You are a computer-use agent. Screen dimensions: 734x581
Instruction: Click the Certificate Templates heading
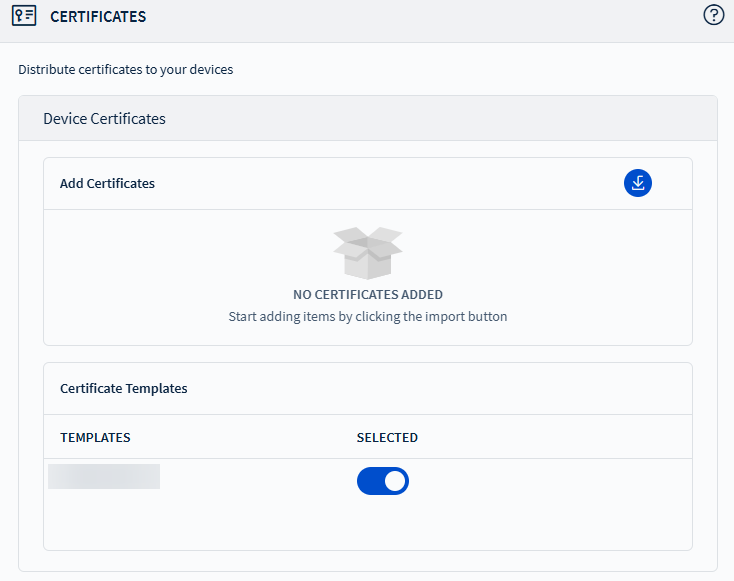(x=124, y=388)
